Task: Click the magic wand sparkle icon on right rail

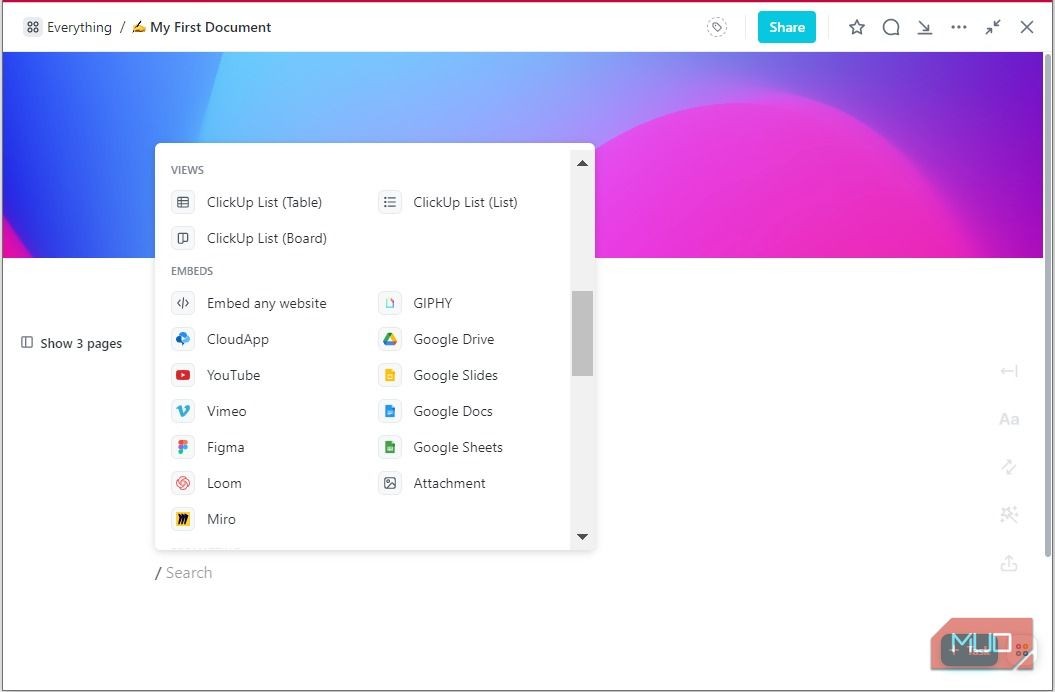Action: click(1009, 515)
